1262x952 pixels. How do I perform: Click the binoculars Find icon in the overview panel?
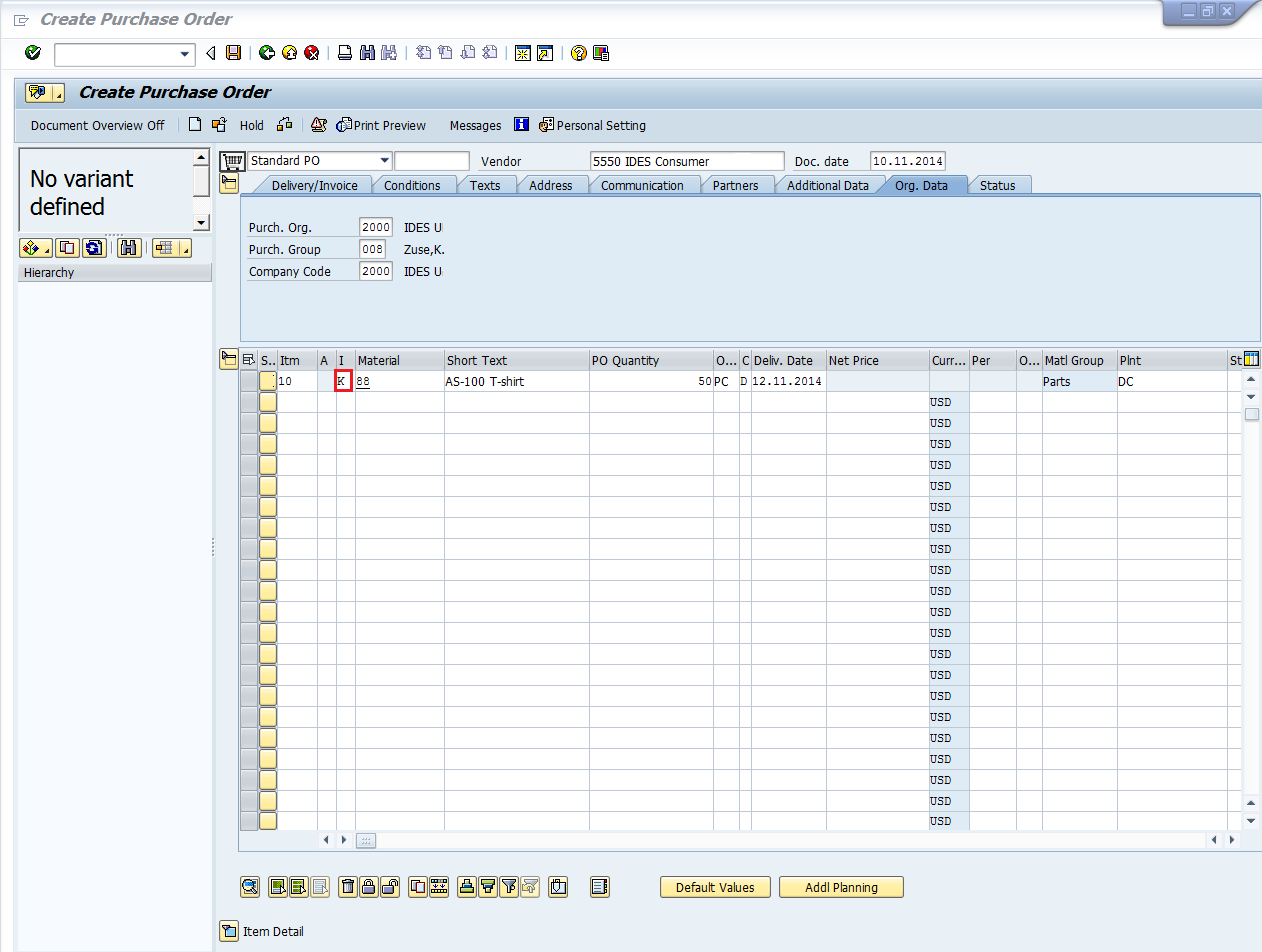tap(129, 248)
